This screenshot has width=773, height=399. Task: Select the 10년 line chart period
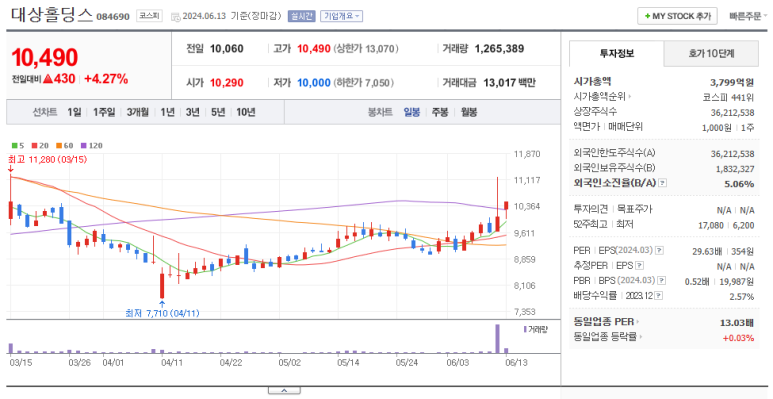[x=246, y=112]
